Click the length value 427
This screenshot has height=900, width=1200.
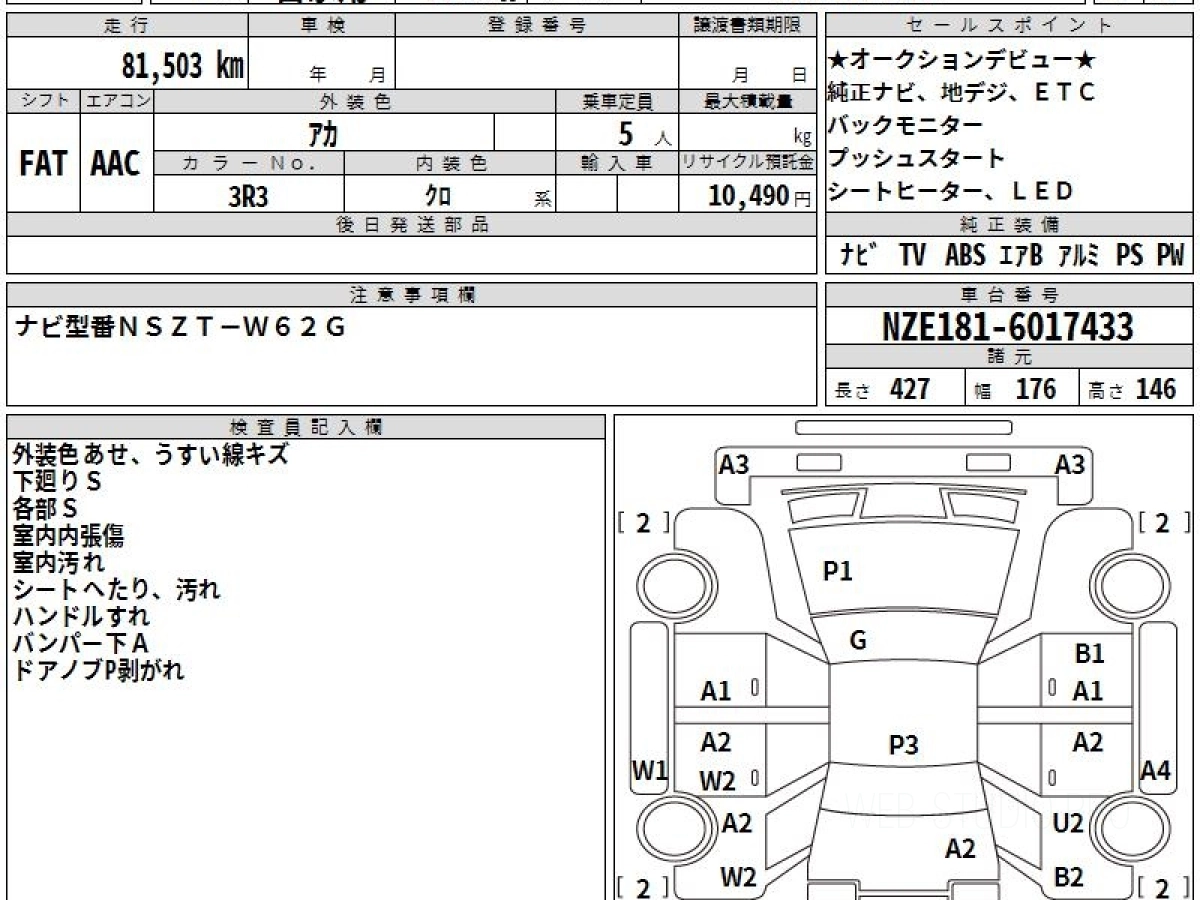(x=910, y=389)
